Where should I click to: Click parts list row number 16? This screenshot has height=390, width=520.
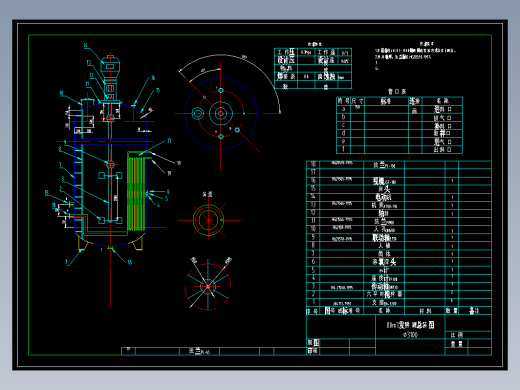(399, 181)
